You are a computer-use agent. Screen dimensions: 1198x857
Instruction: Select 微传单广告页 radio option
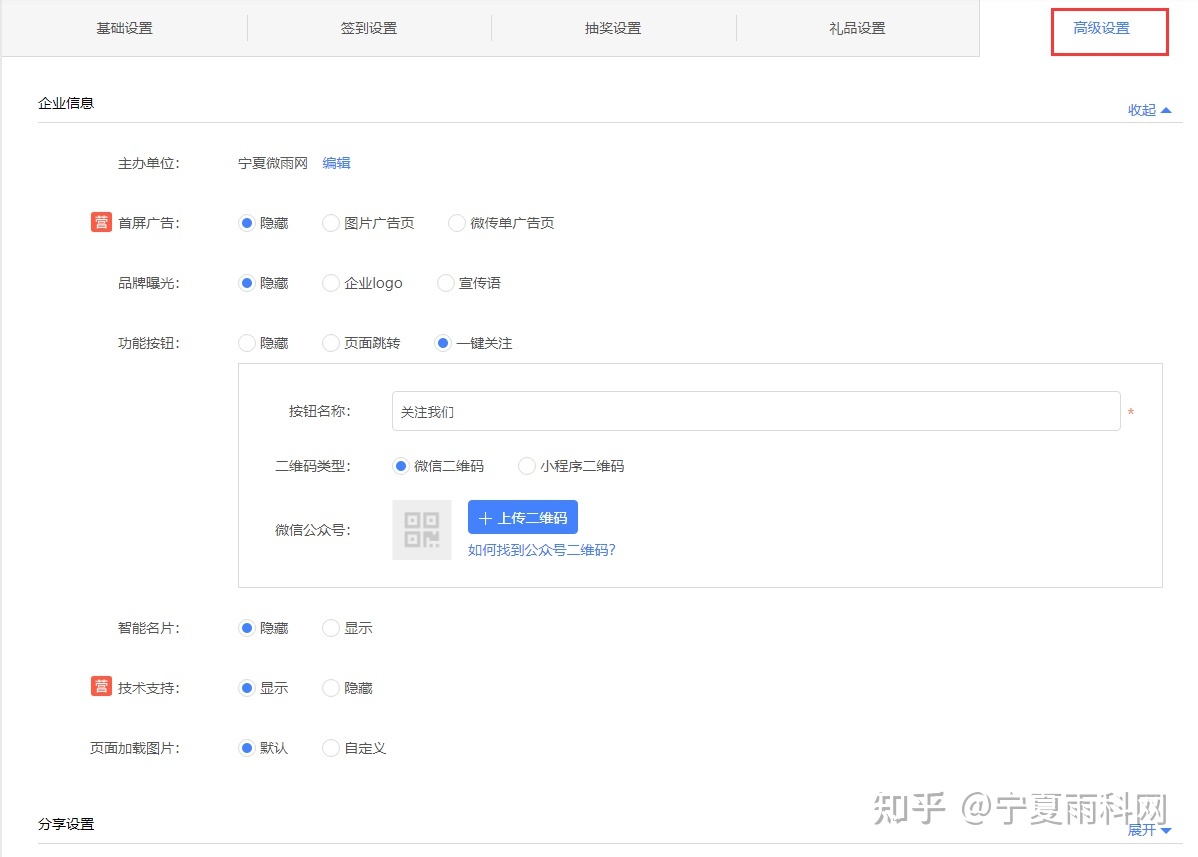(457, 223)
